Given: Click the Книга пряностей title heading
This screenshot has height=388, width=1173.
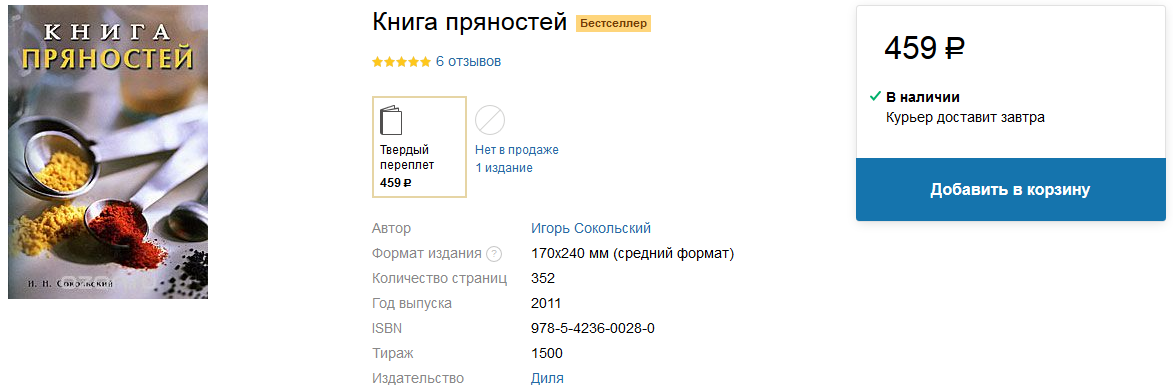Looking at the screenshot, I should (x=470, y=23).
